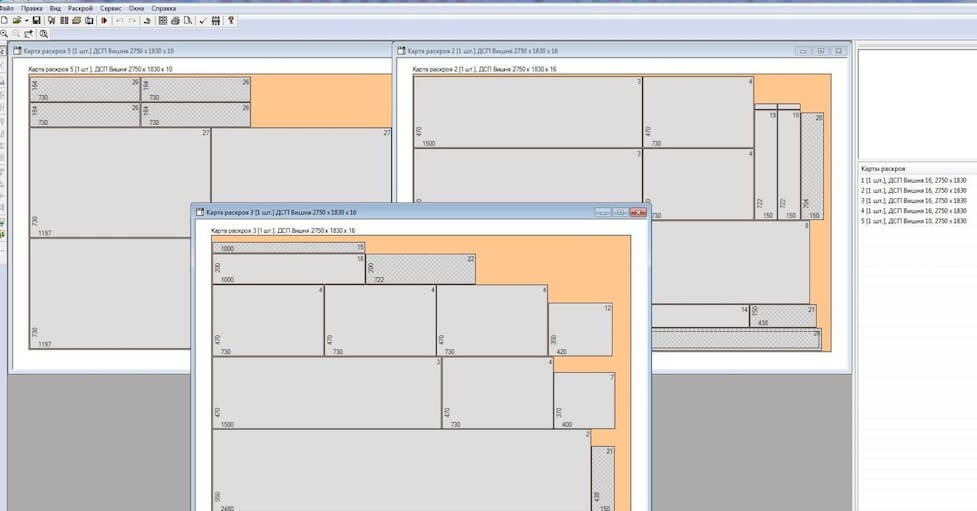Open the Справка menu
The width and height of the screenshot is (977, 511).
point(163,7)
